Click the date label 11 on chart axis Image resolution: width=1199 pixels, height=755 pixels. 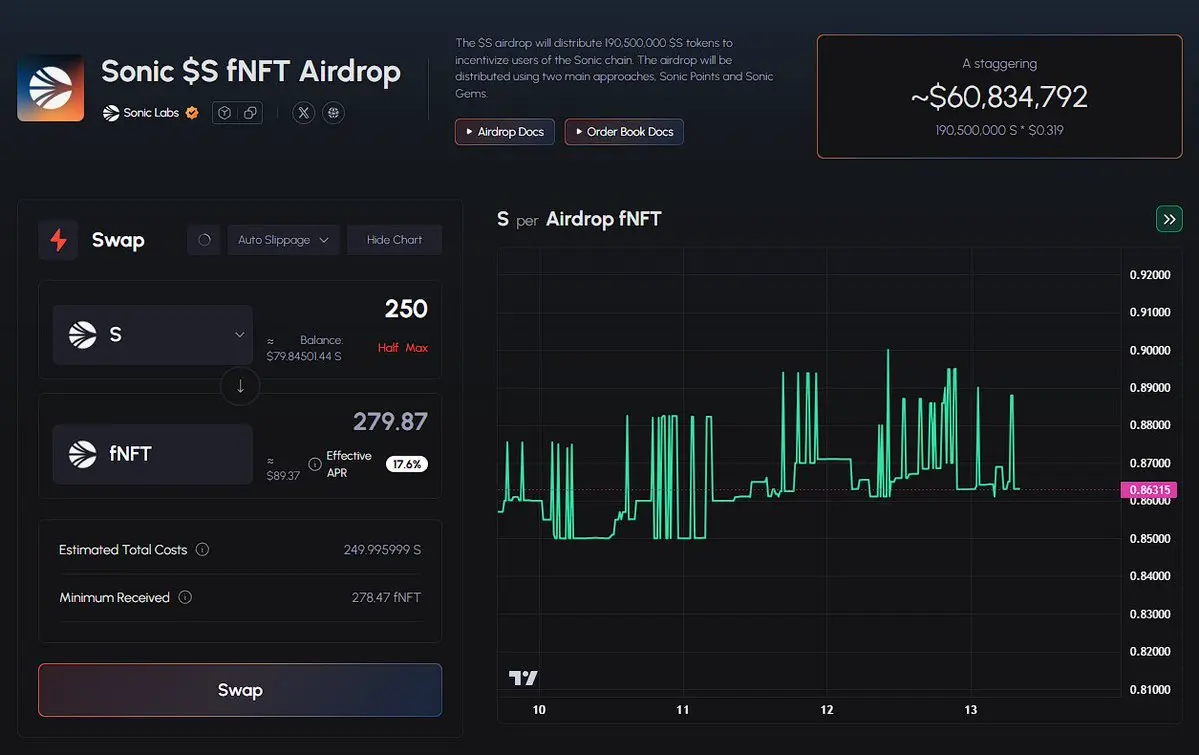pos(683,710)
